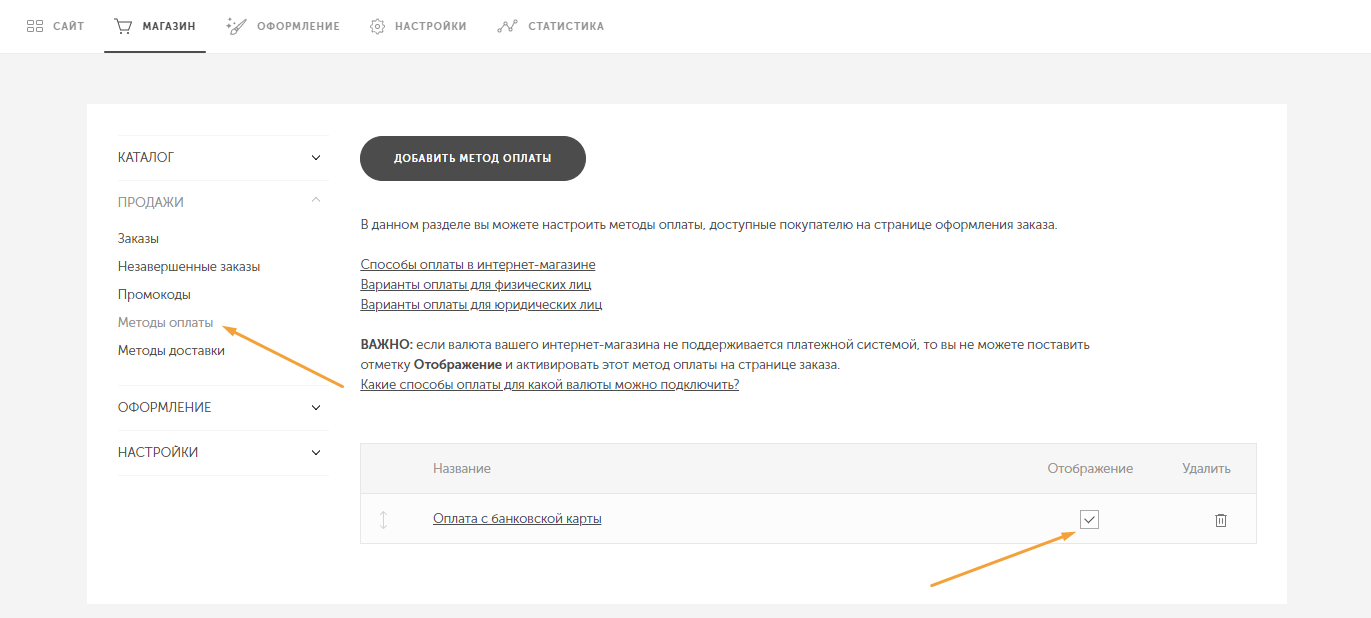
Task: Click the gear icon for Настройки
Action: (377, 26)
